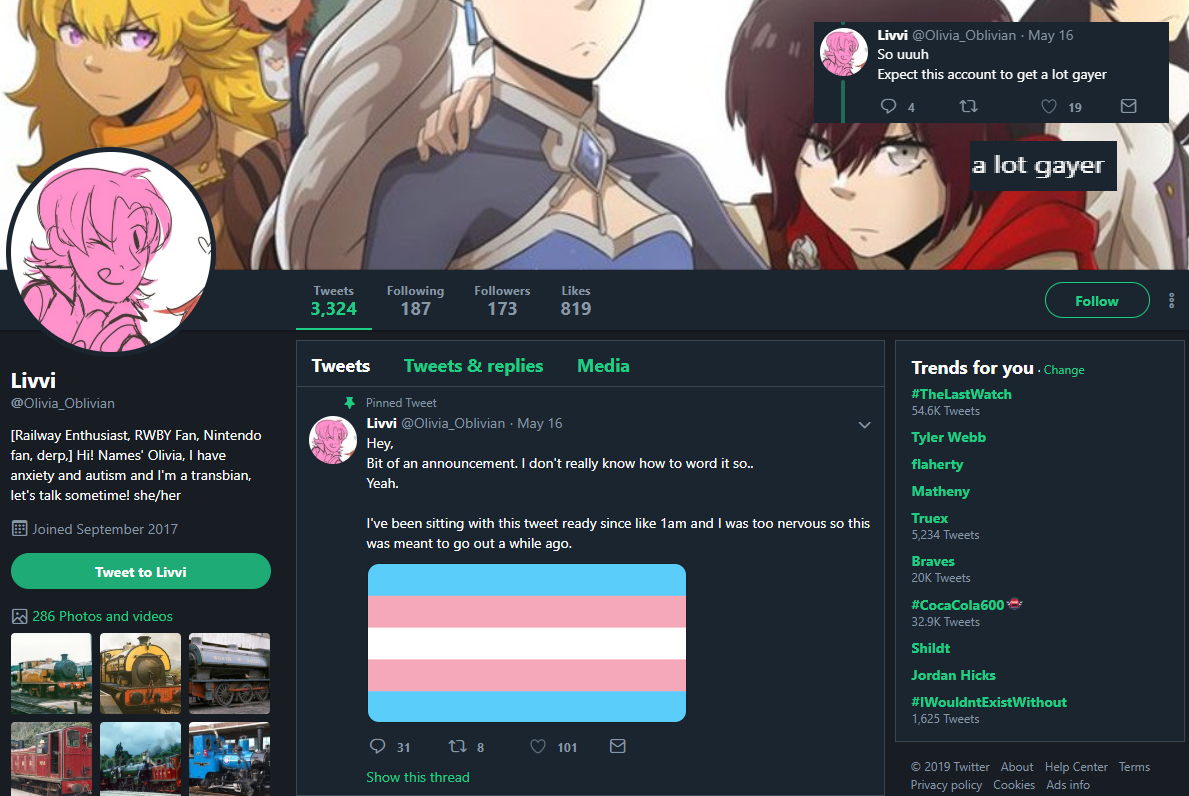Like the header tweet with 19 likes
Screen dimensions: 1189x796
1049,107
